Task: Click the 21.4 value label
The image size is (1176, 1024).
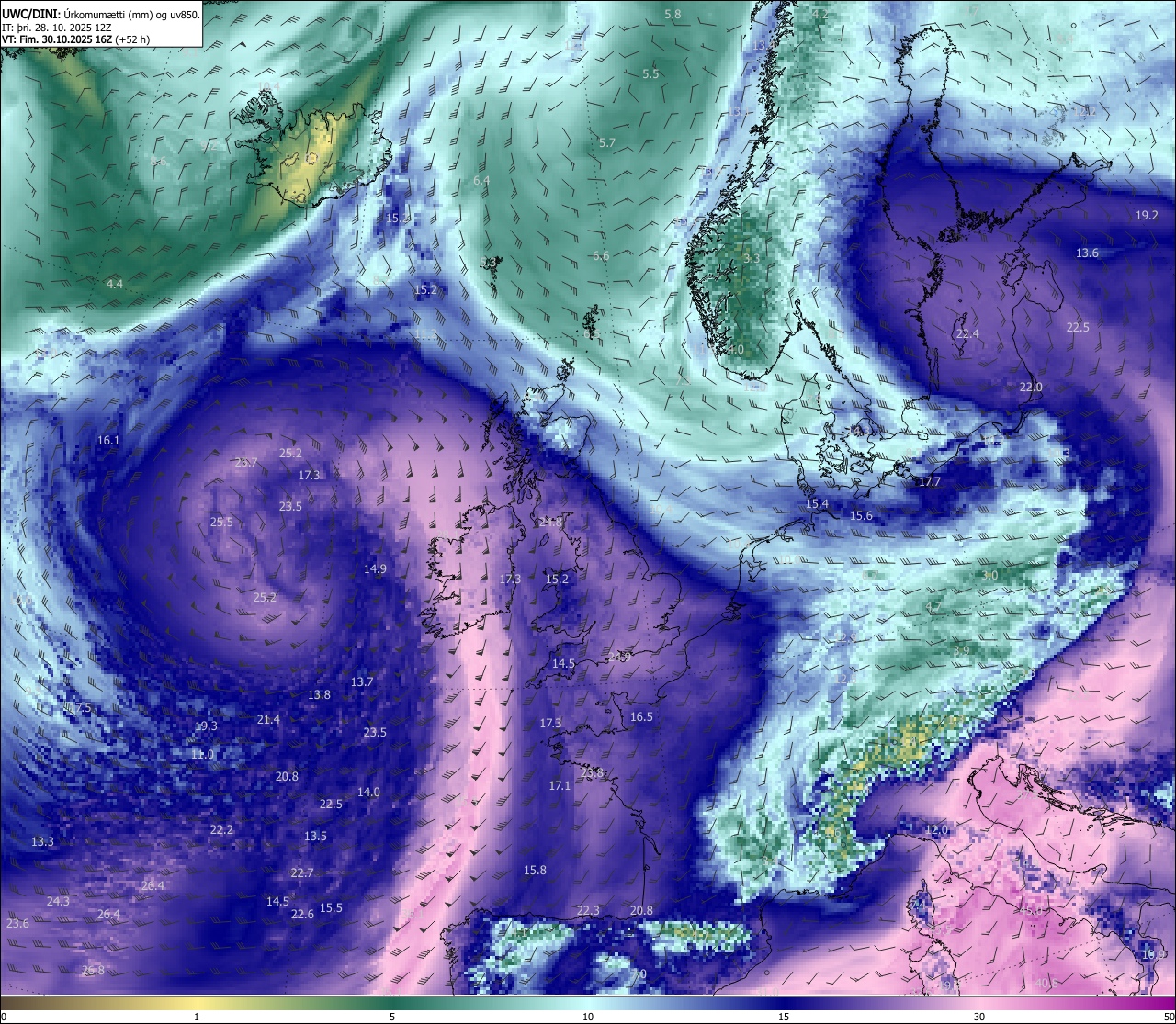Action: pos(268,720)
